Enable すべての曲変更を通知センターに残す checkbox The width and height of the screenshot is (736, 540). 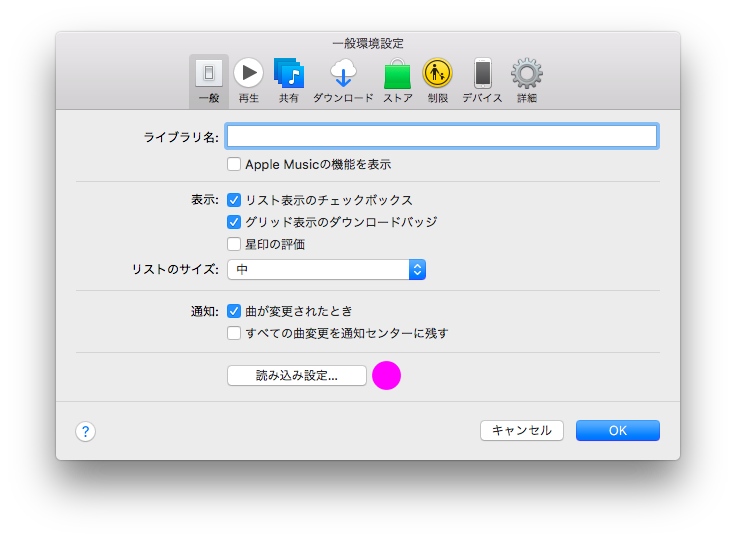(234, 333)
